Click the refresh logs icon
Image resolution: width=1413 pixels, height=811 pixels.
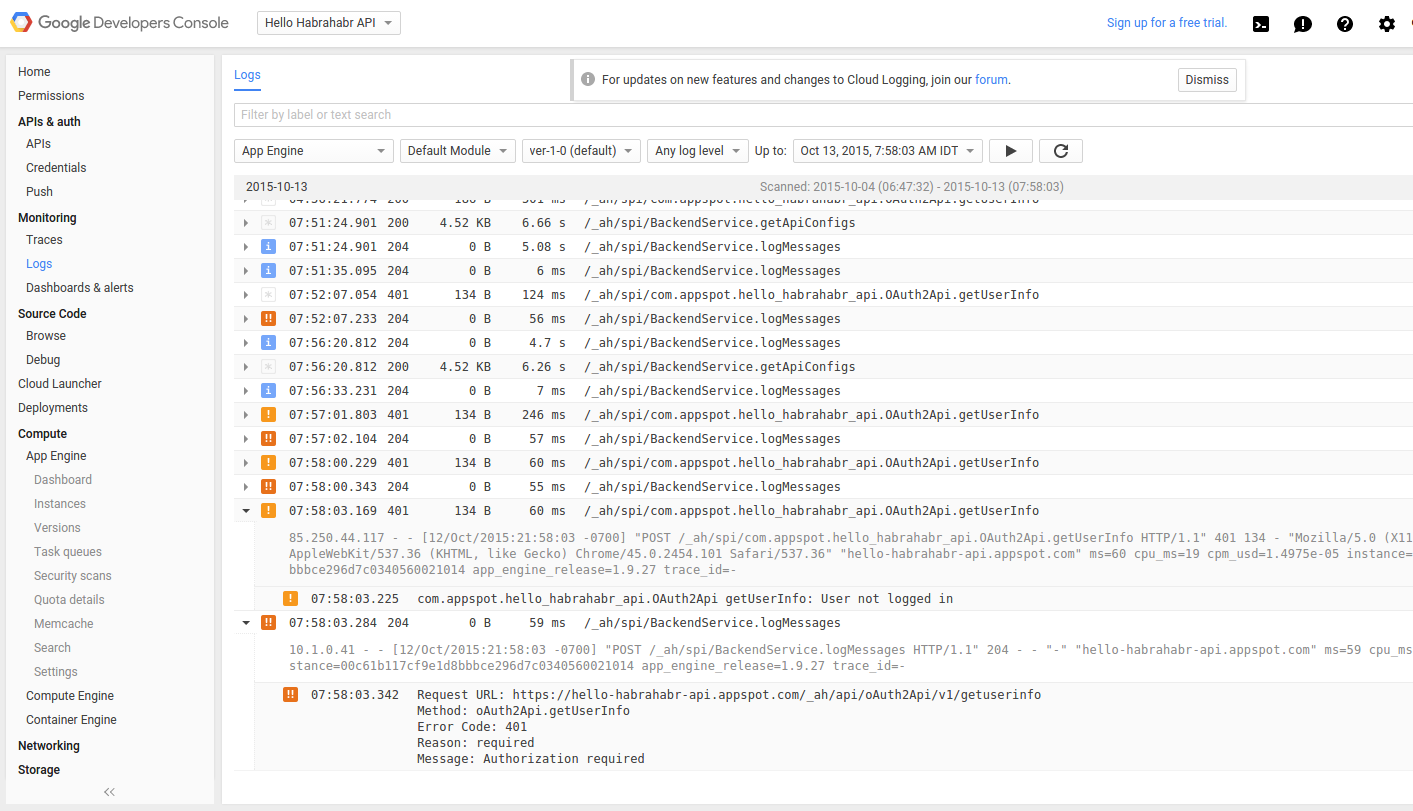(x=1061, y=151)
